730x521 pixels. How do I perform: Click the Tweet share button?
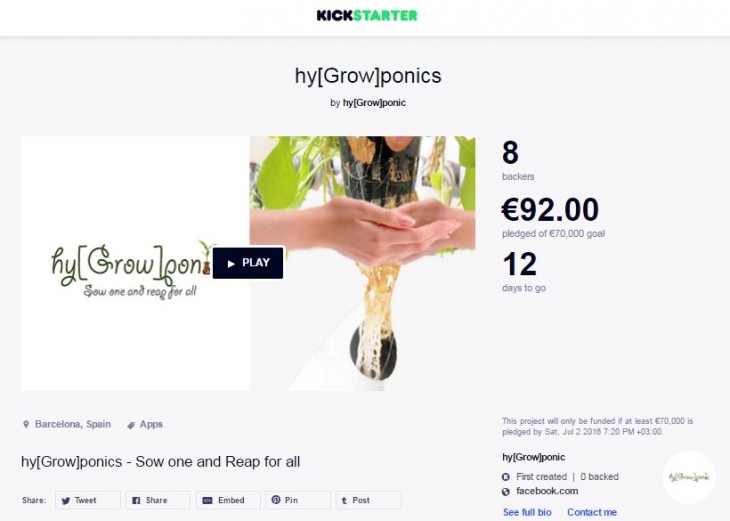pyautogui.click(x=88, y=500)
